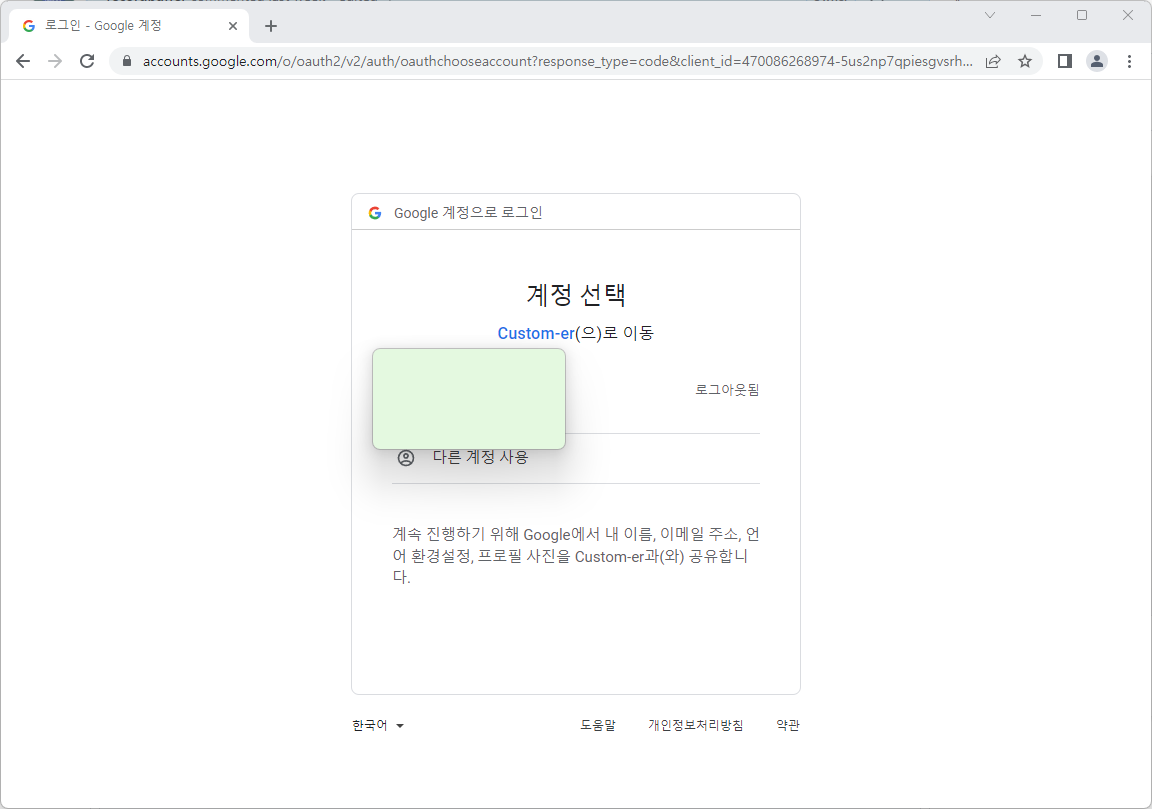The height and width of the screenshot is (809, 1152).
Task: Open the 한국어 language dropdown
Action: click(378, 725)
